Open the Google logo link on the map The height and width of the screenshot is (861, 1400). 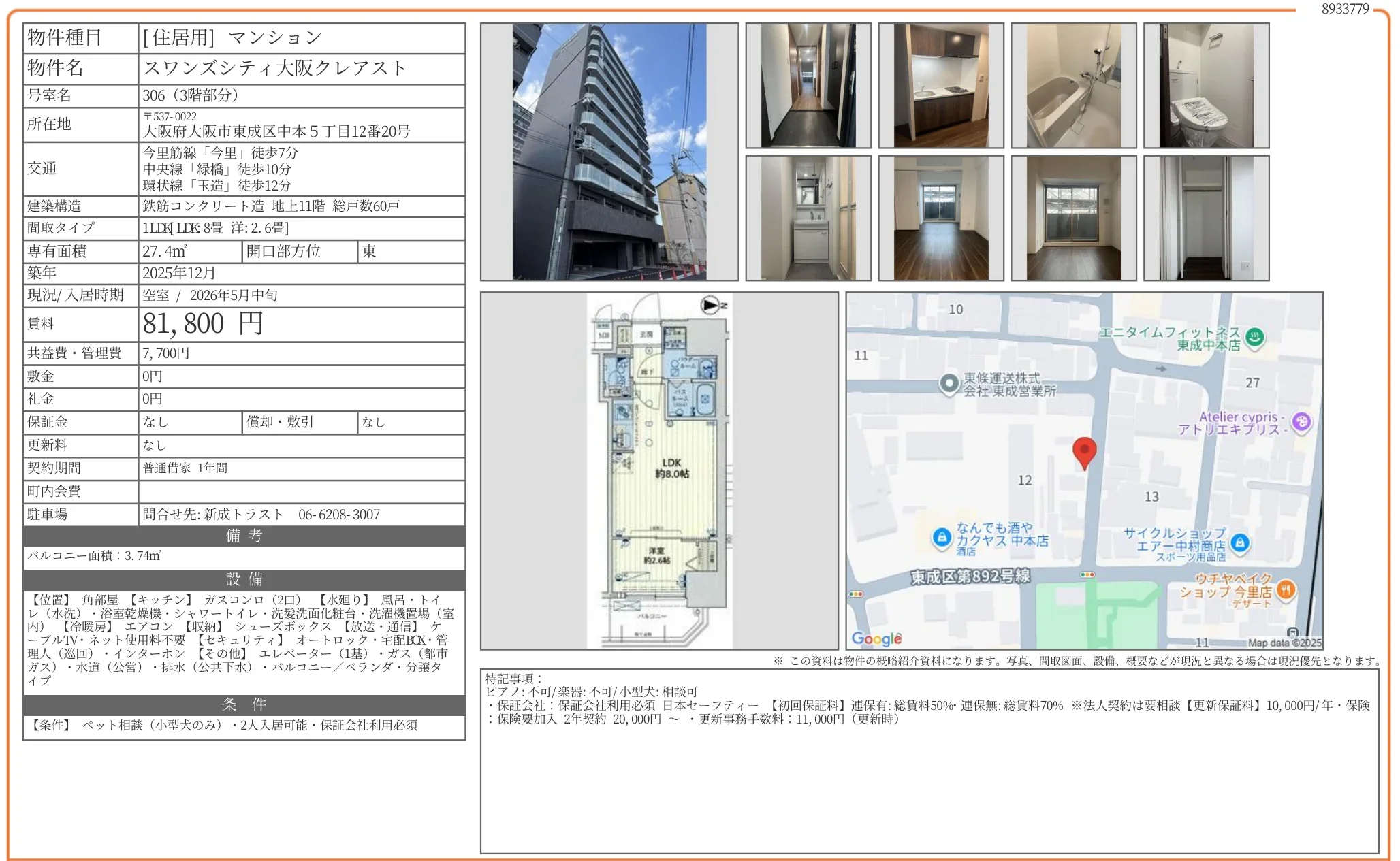click(x=876, y=638)
